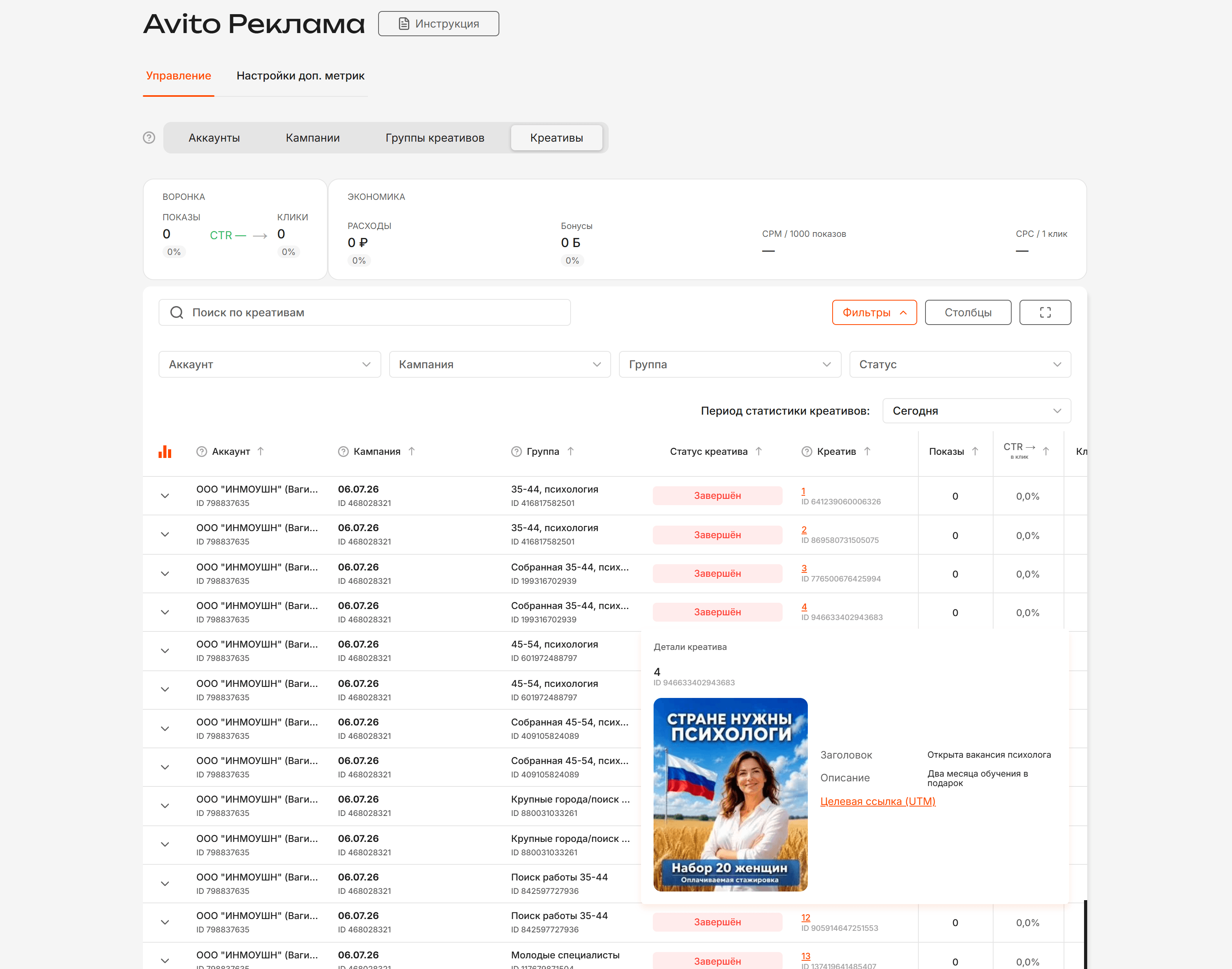
Task: Sort by Группа column arrow
Action: point(570,451)
